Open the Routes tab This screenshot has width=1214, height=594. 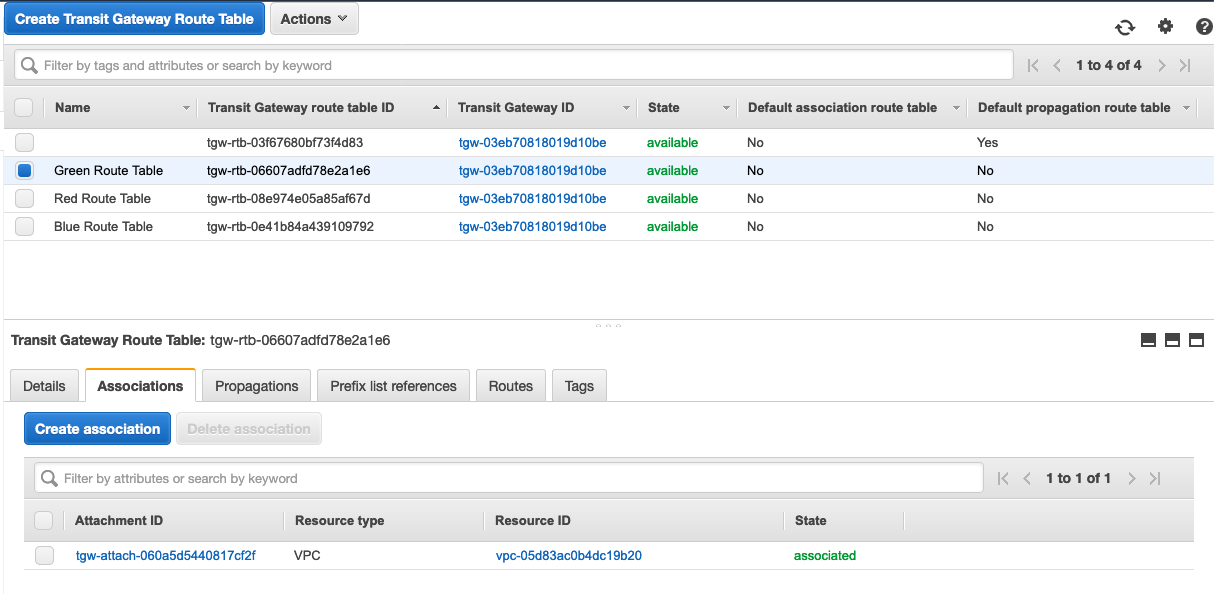coord(510,386)
